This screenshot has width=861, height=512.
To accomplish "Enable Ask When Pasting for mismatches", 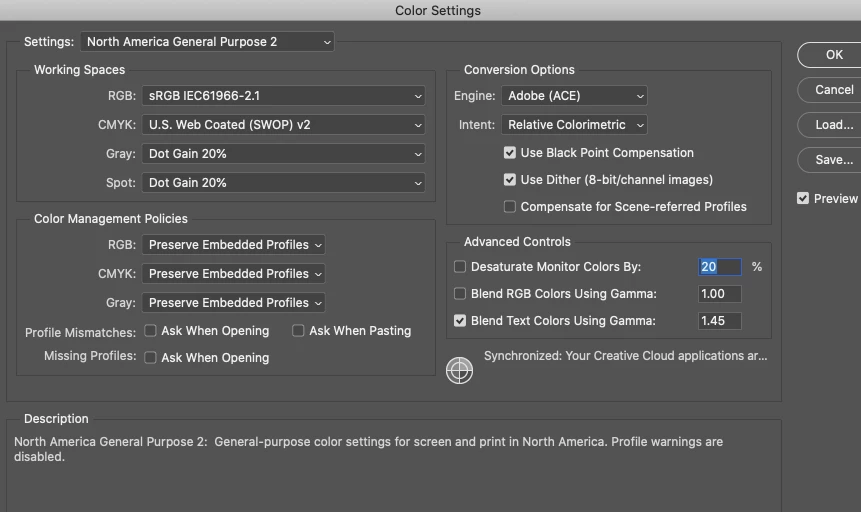I will pos(298,330).
